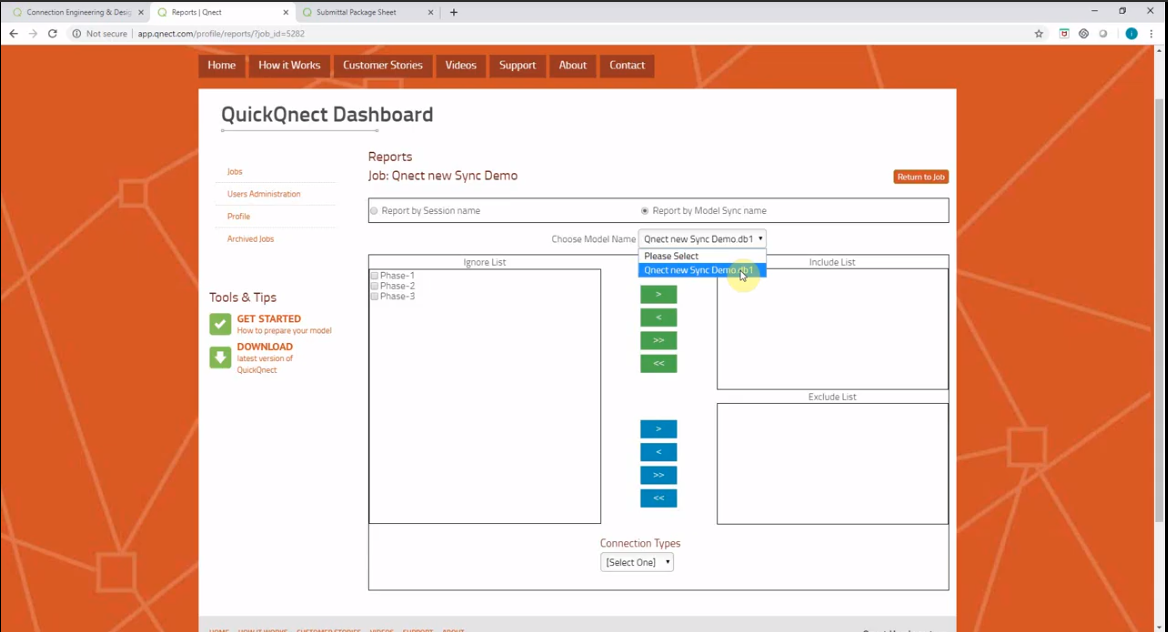
Task: Move all items to Include List (green >>)
Action: click(x=658, y=341)
